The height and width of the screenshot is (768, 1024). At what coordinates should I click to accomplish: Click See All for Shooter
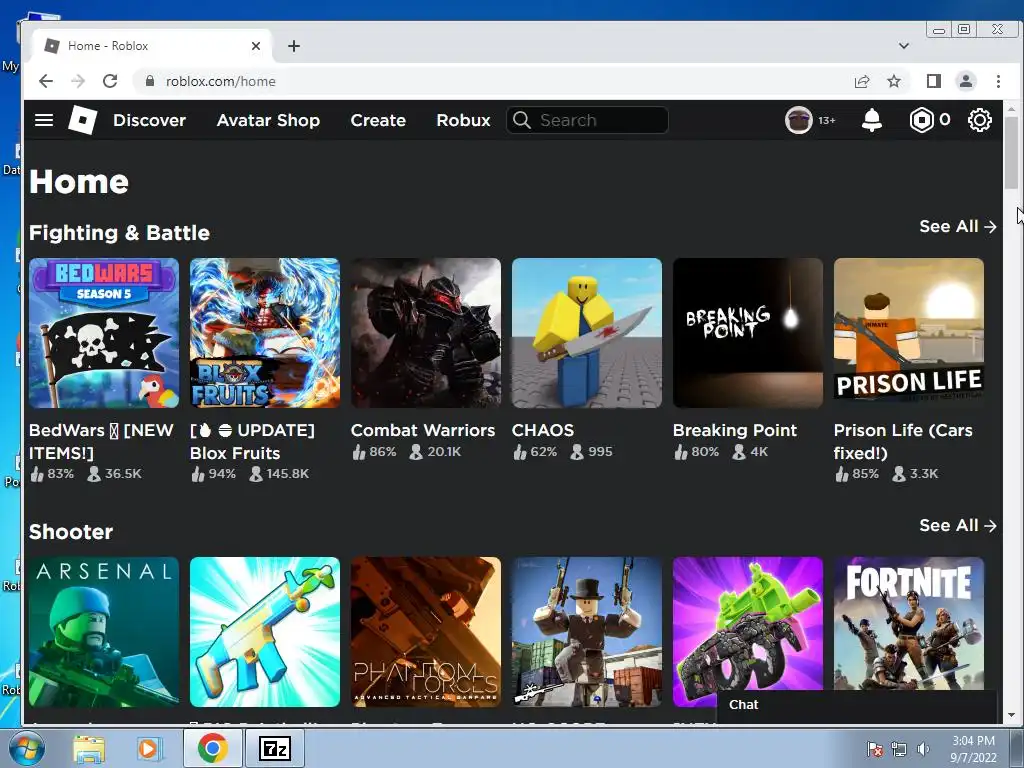click(957, 526)
